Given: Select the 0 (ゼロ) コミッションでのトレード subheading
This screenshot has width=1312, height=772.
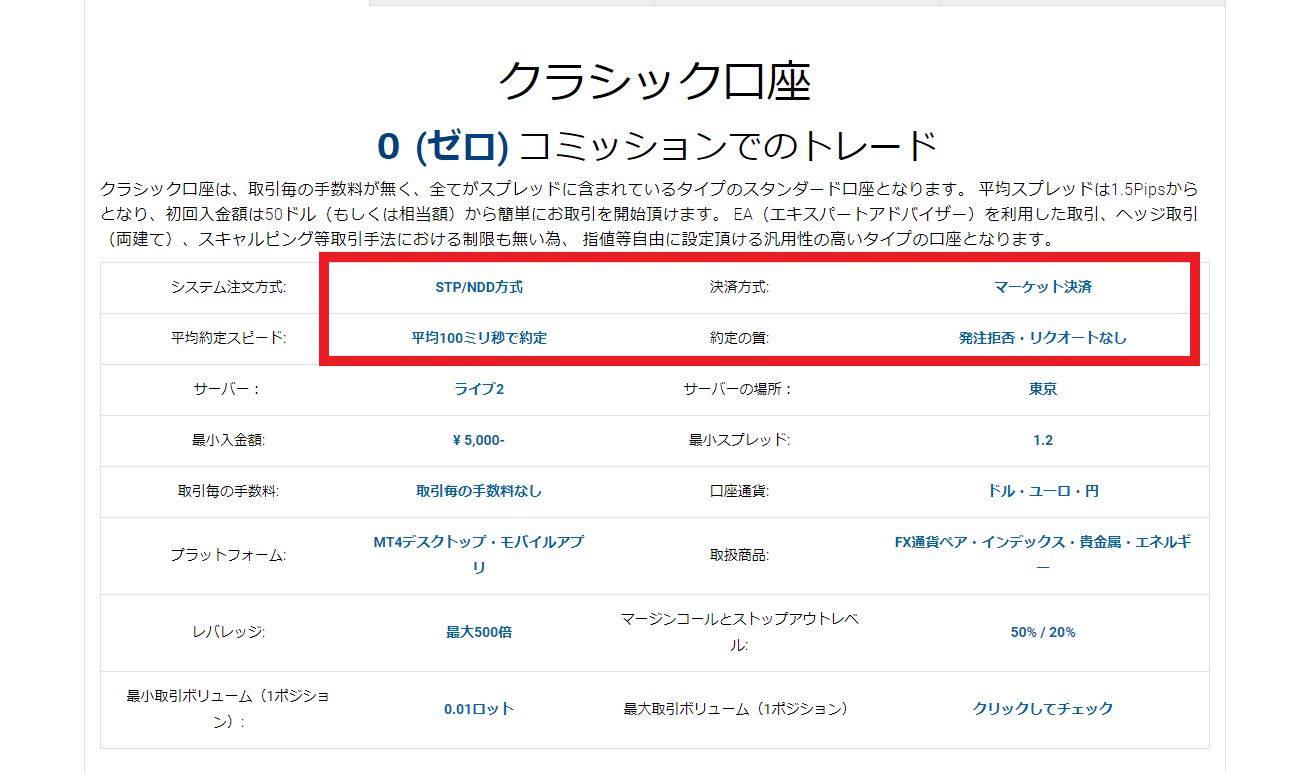Looking at the screenshot, I should coord(657,146).
